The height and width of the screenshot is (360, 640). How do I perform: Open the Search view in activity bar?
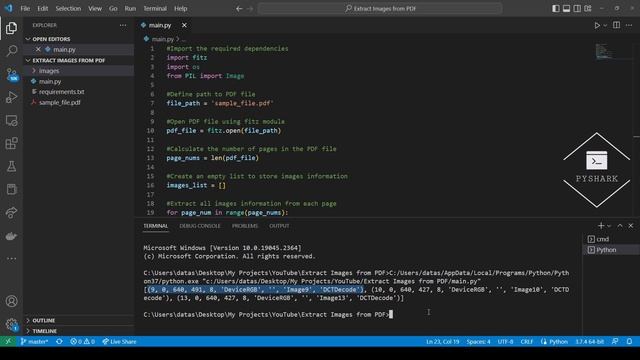tap(11, 51)
